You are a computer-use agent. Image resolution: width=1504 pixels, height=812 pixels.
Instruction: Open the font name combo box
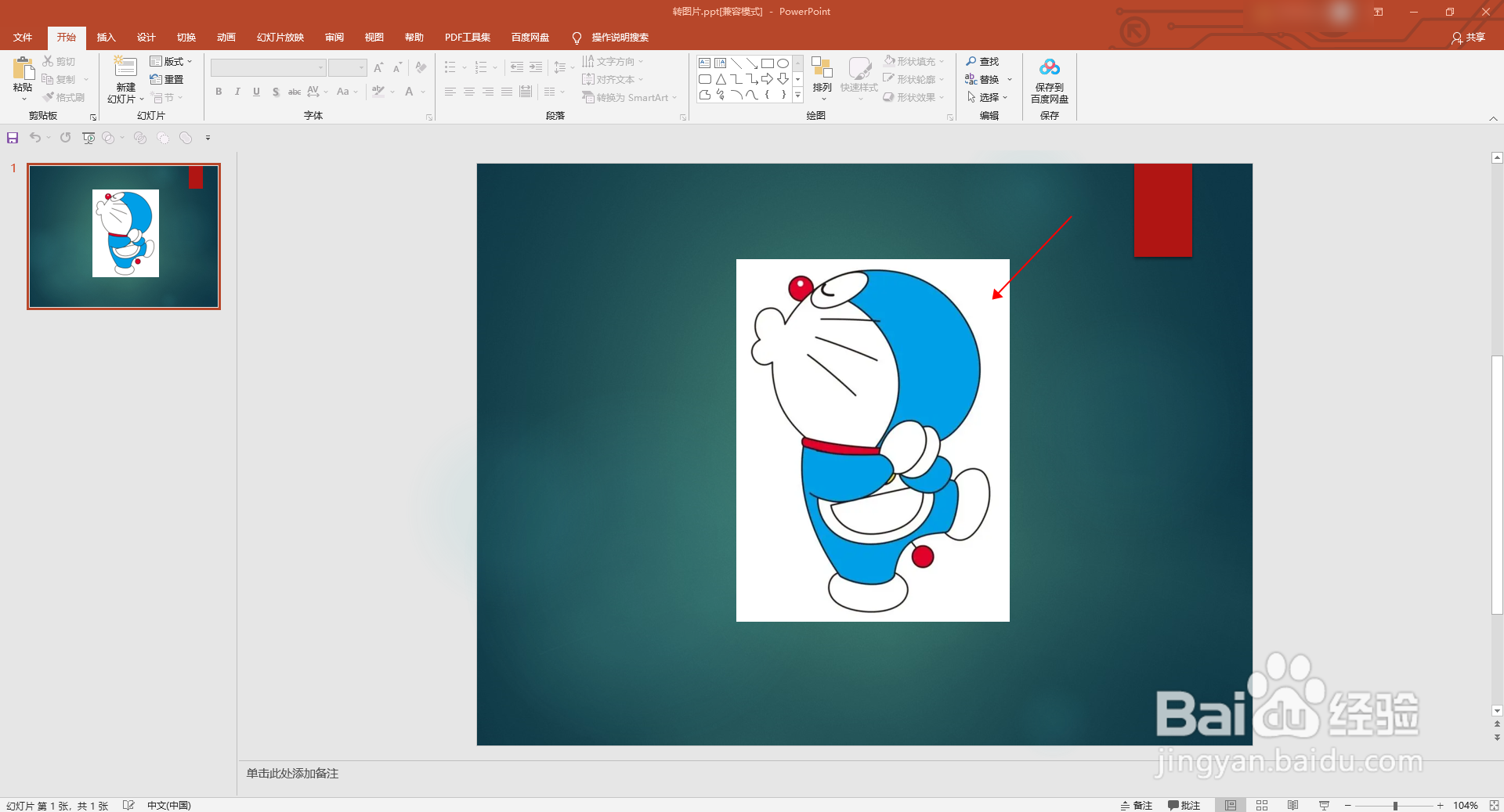(x=268, y=68)
